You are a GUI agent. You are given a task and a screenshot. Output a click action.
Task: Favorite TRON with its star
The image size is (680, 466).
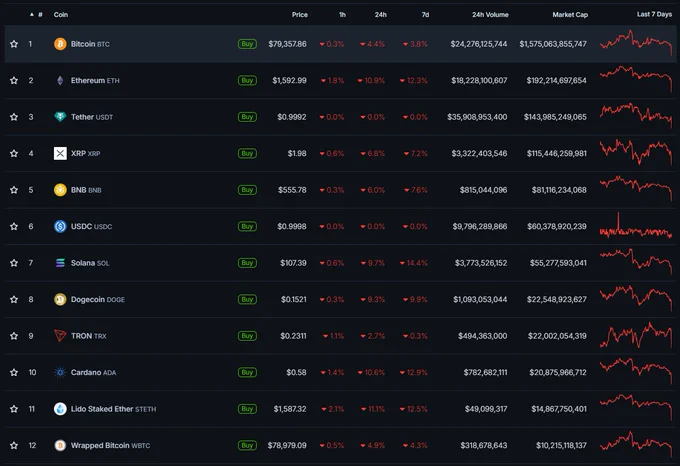point(14,336)
